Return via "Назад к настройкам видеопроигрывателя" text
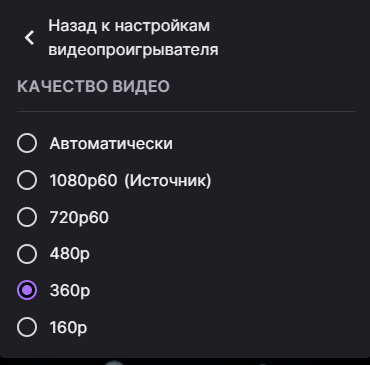 pyautogui.click(x=133, y=38)
